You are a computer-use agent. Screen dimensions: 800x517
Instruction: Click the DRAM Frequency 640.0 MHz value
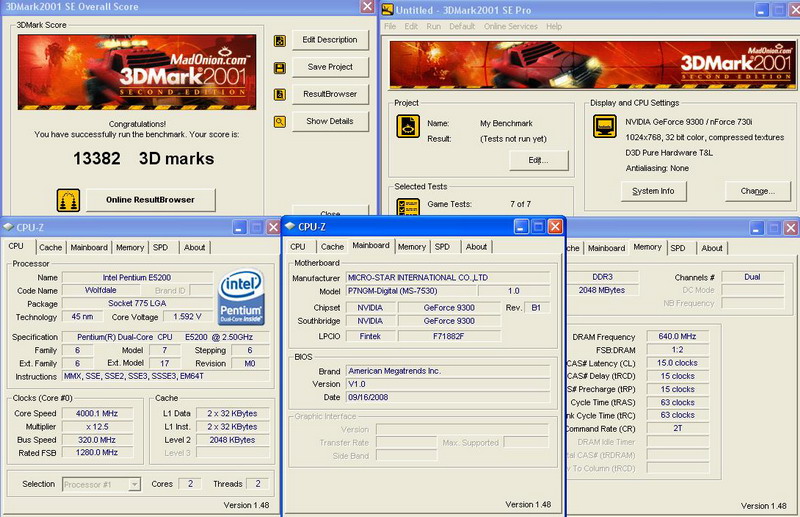pos(678,336)
